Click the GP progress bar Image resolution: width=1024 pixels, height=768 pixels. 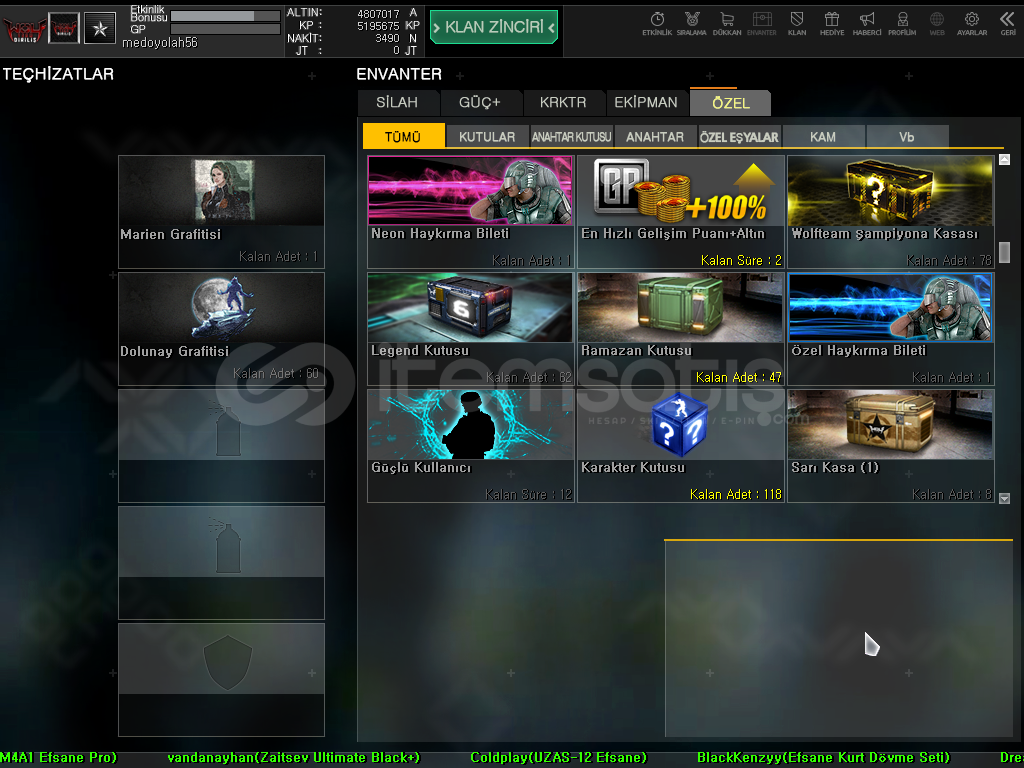tap(225, 29)
